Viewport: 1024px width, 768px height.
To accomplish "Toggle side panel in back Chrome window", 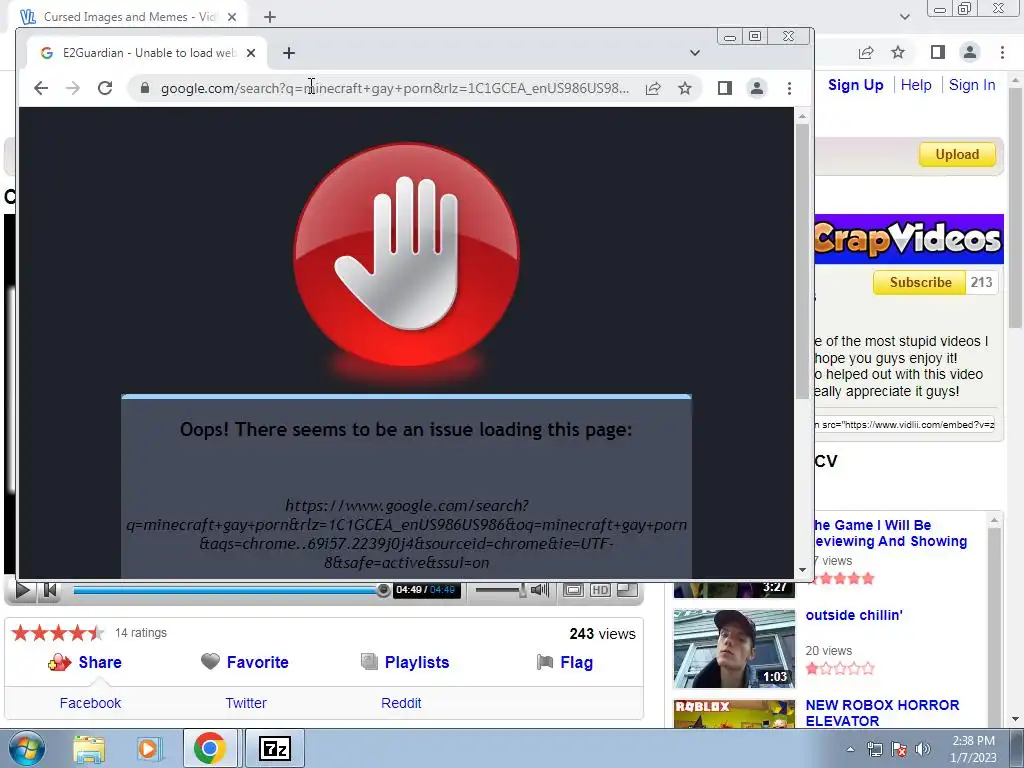I will [x=938, y=53].
